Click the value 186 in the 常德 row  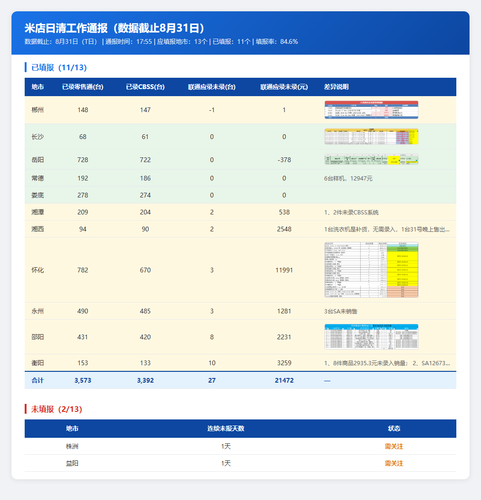pos(145,178)
